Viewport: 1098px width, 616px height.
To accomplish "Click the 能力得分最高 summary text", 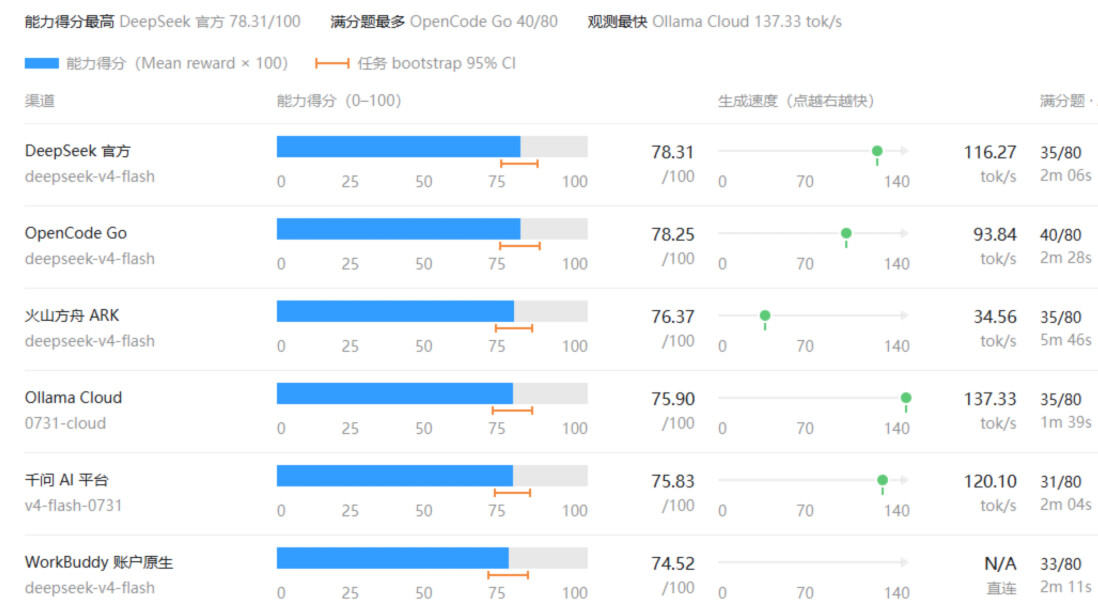I will point(162,22).
